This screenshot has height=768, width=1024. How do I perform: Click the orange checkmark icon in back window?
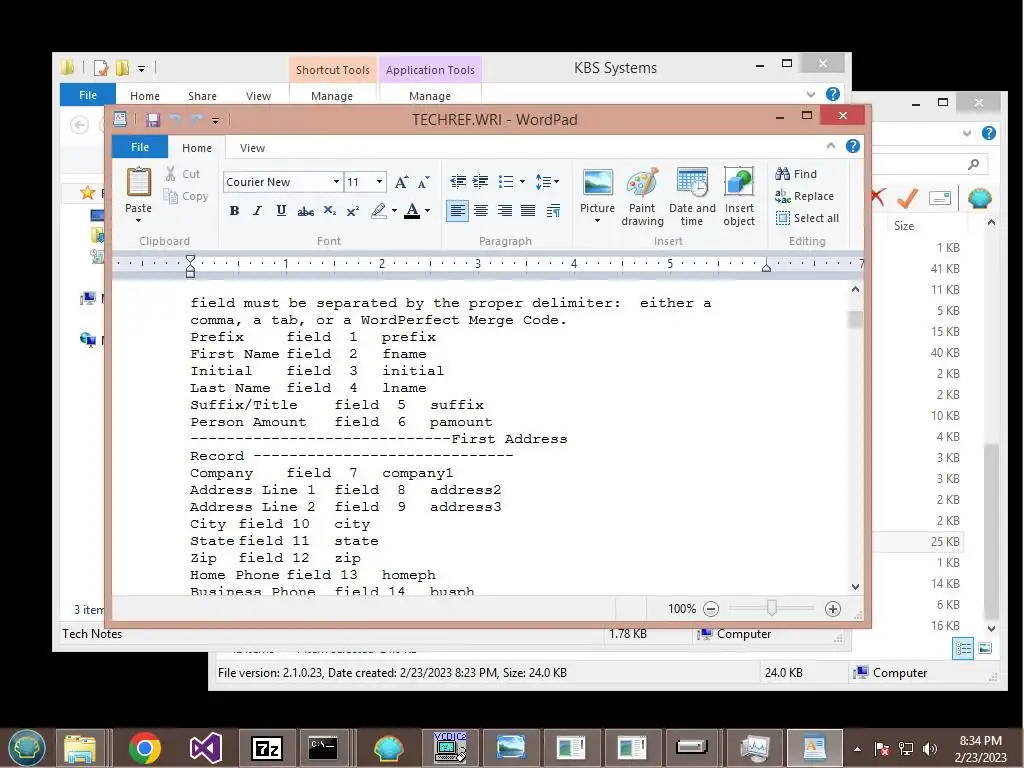tap(907, 197)
